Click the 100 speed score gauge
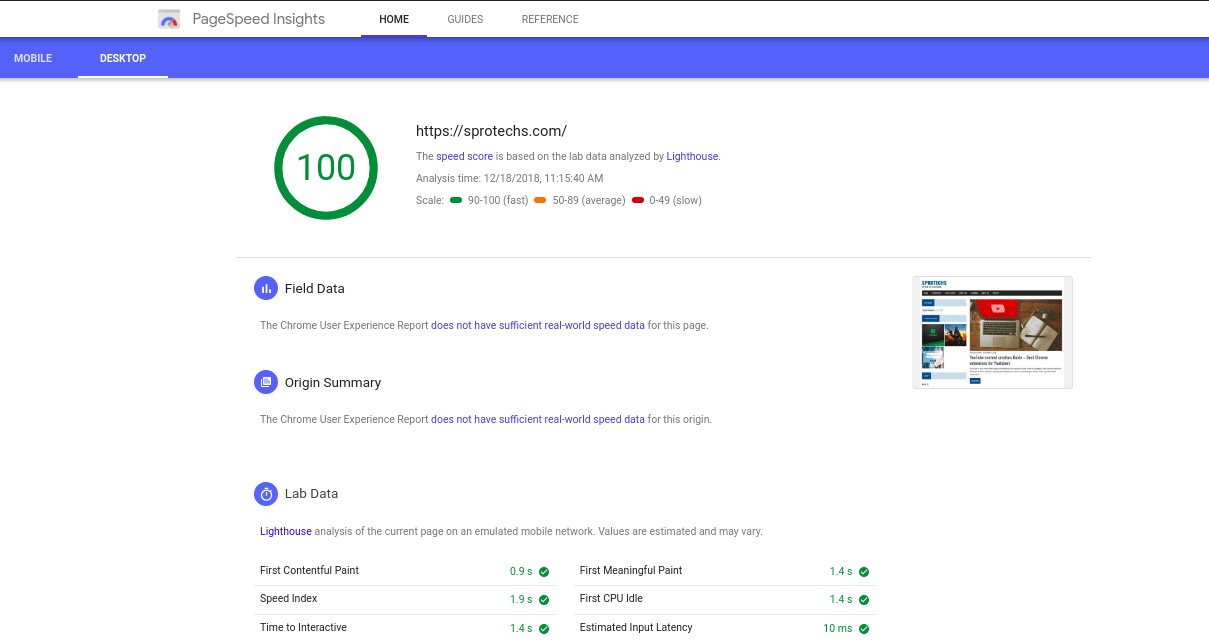 [x=326, y=167]
